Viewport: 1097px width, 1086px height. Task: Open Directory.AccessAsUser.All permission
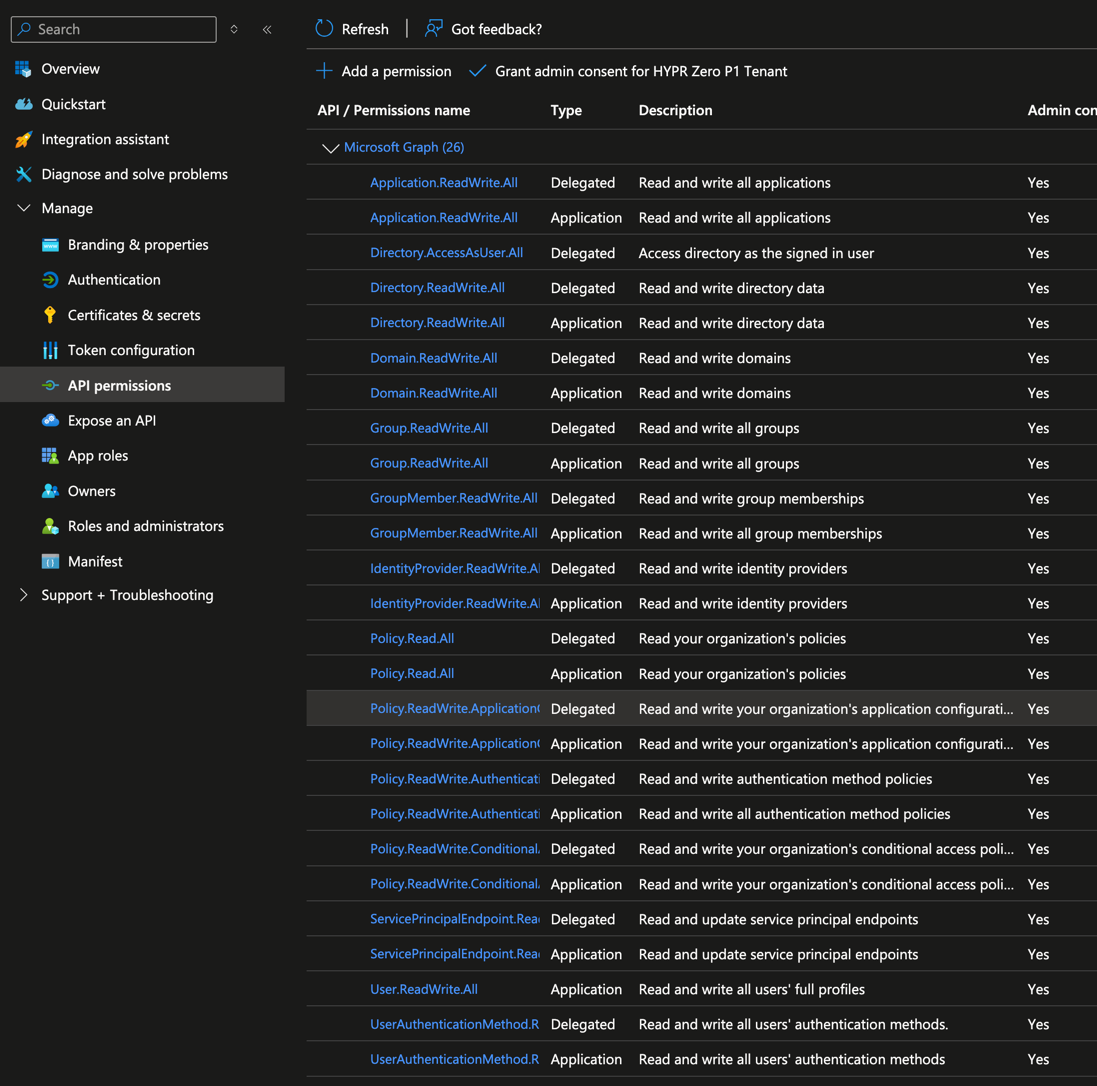coord(446,253)
